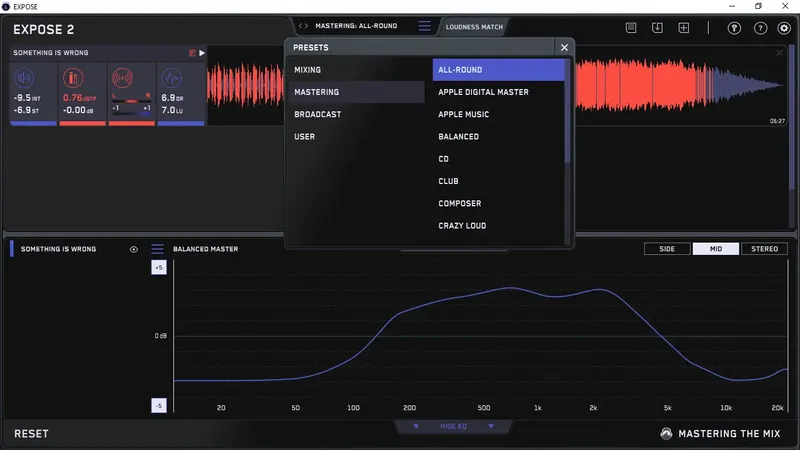Click the Expose 2 title
800x450 pixels.
[43, 30]
